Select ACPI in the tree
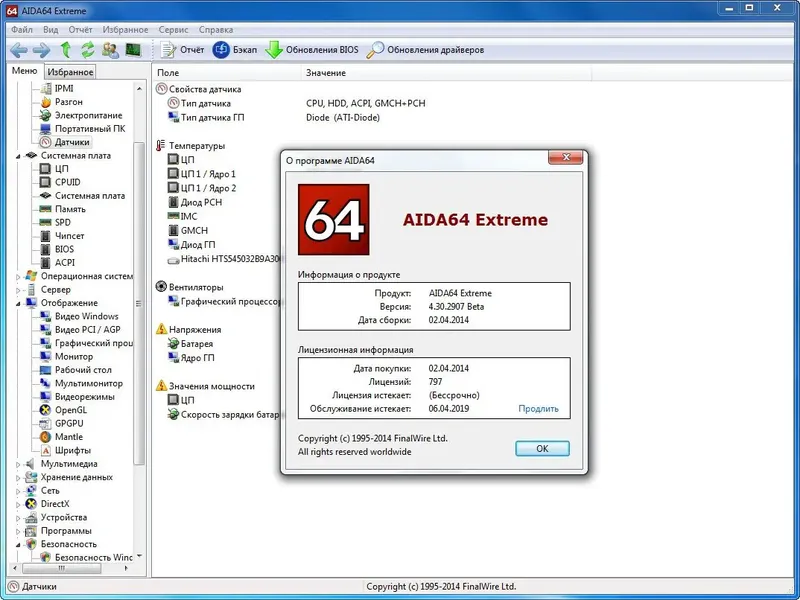The image size is (800, 600). click(64, 262)
